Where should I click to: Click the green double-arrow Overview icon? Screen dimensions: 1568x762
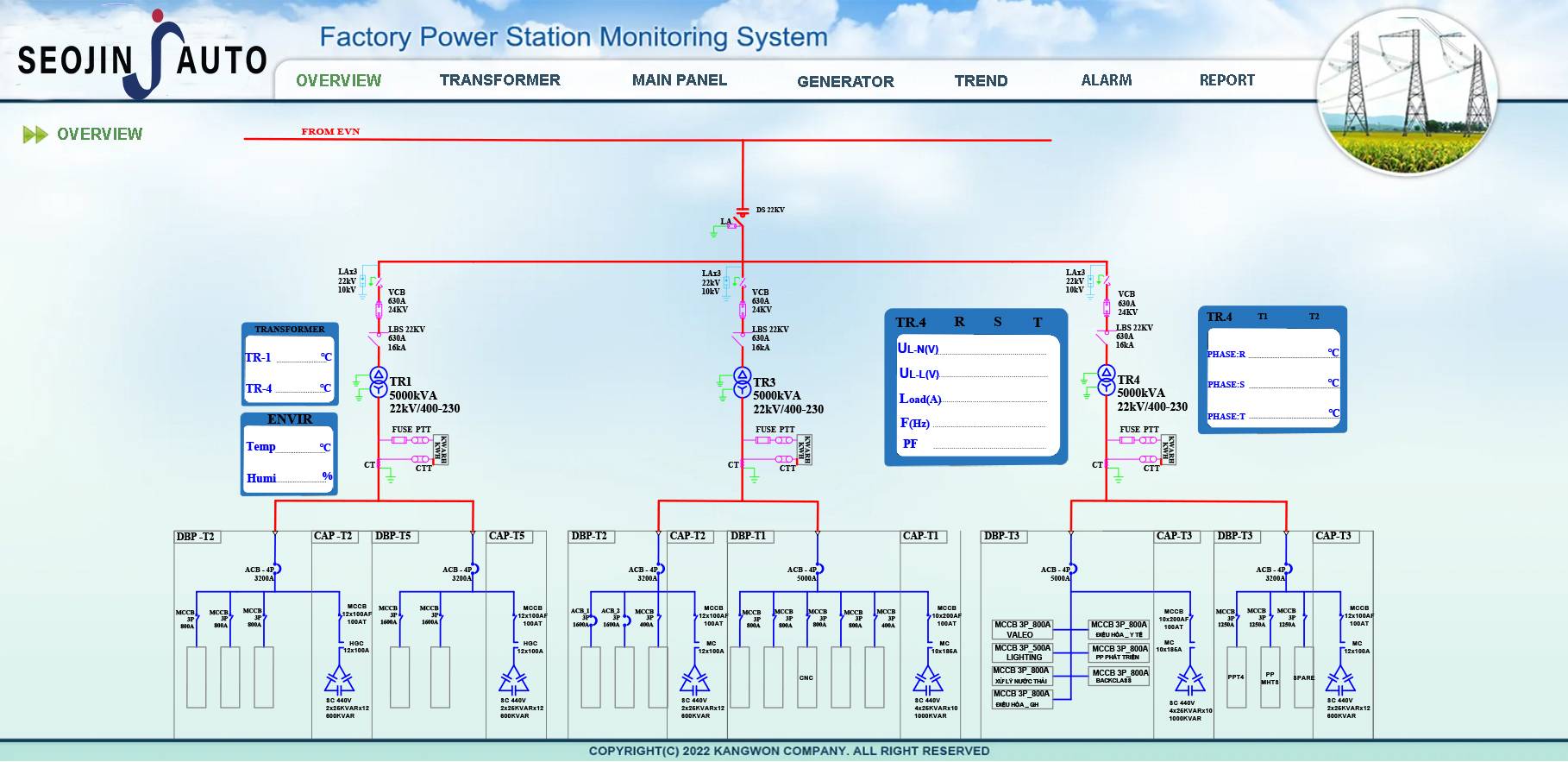coord(35,135)
